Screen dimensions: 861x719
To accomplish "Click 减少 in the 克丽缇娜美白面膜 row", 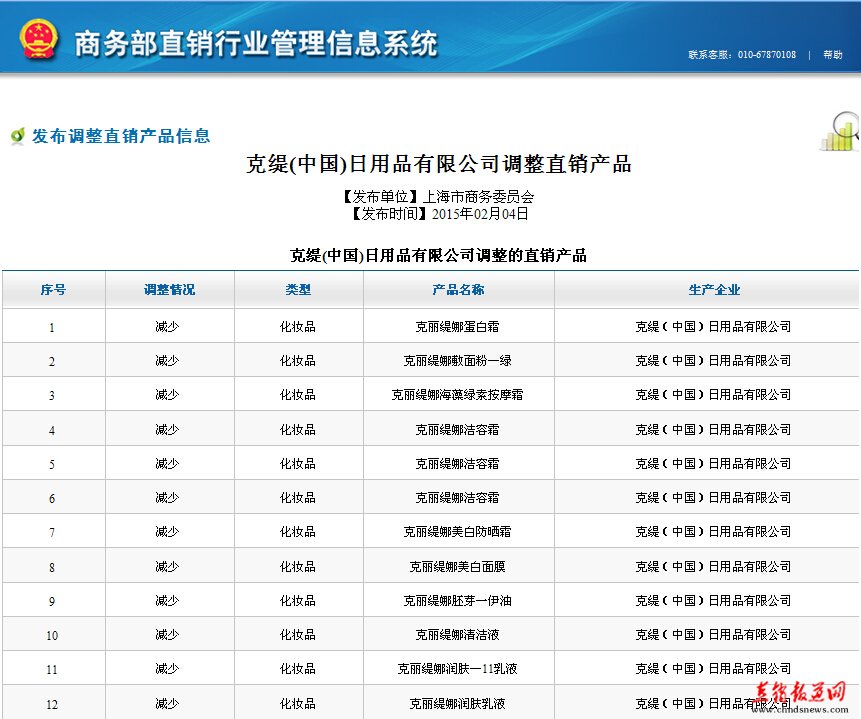I will [167, 566].
